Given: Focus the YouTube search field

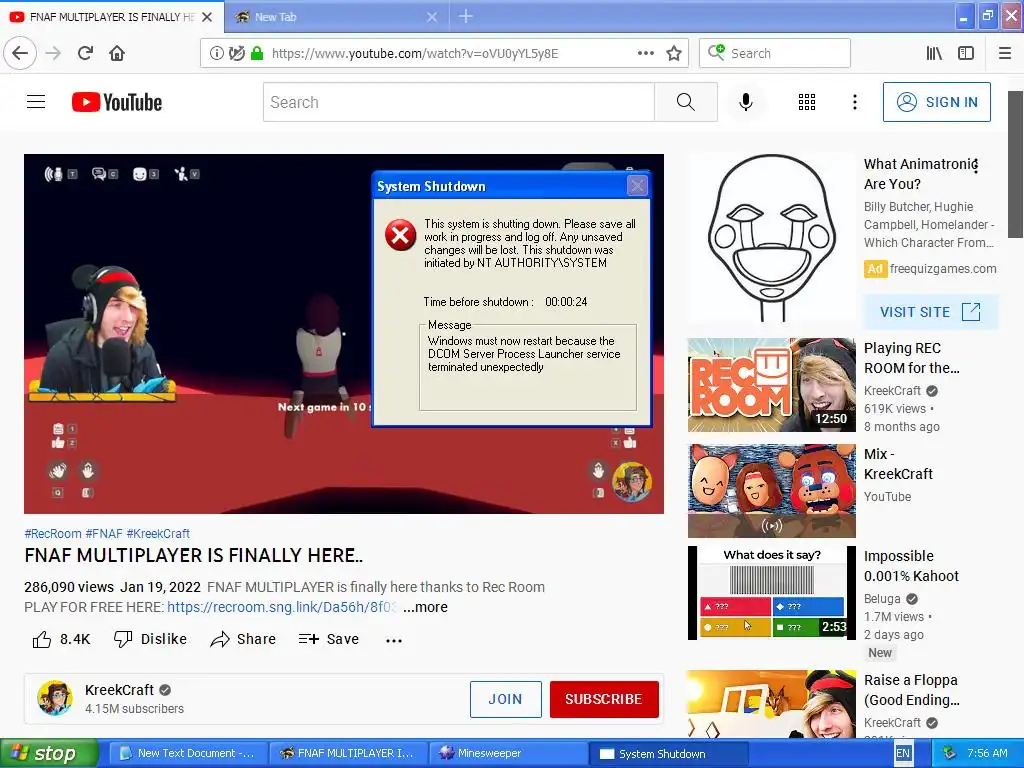Looking at the screenshot, I should click(458, 102).
